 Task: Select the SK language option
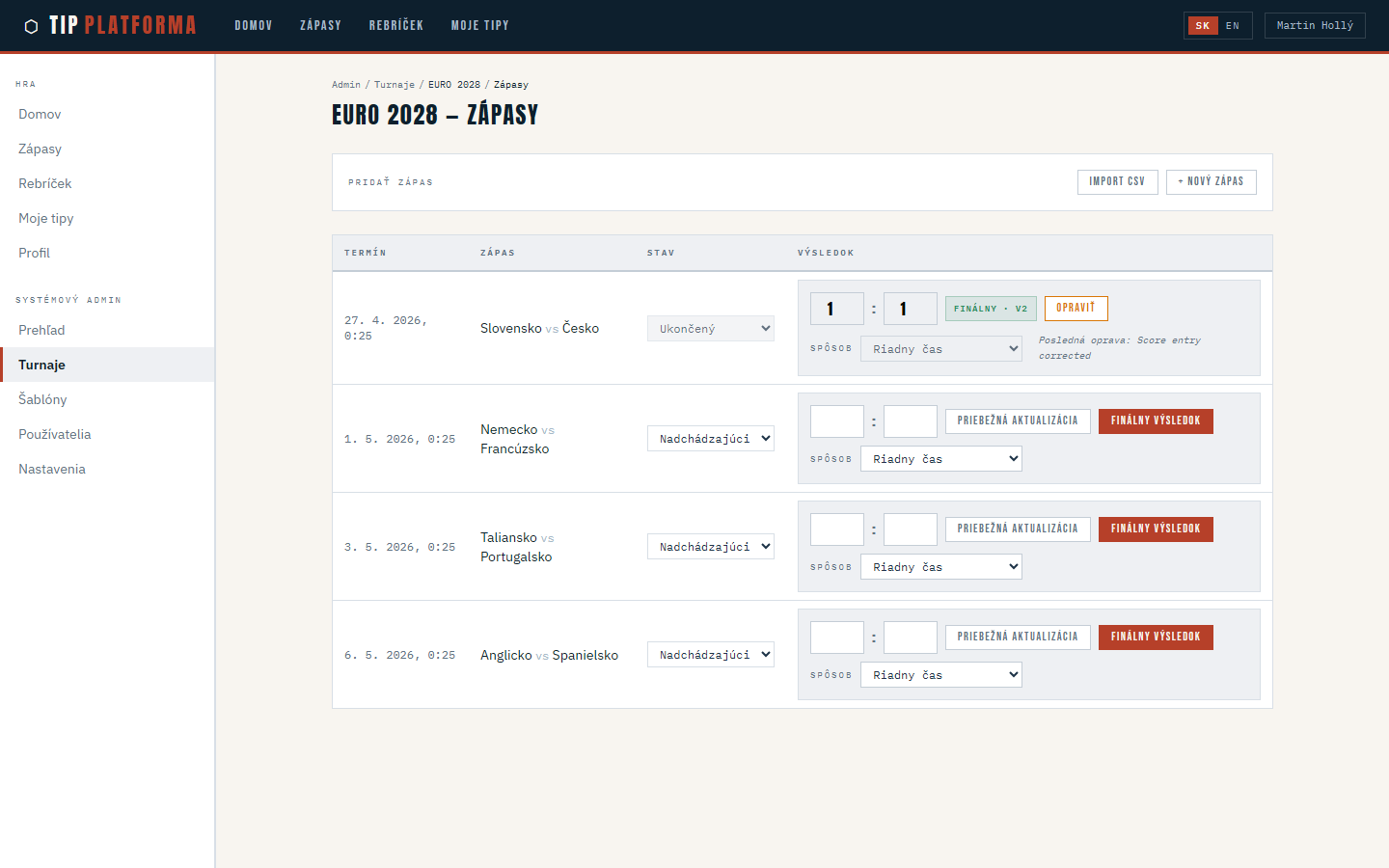(1202, 26)
